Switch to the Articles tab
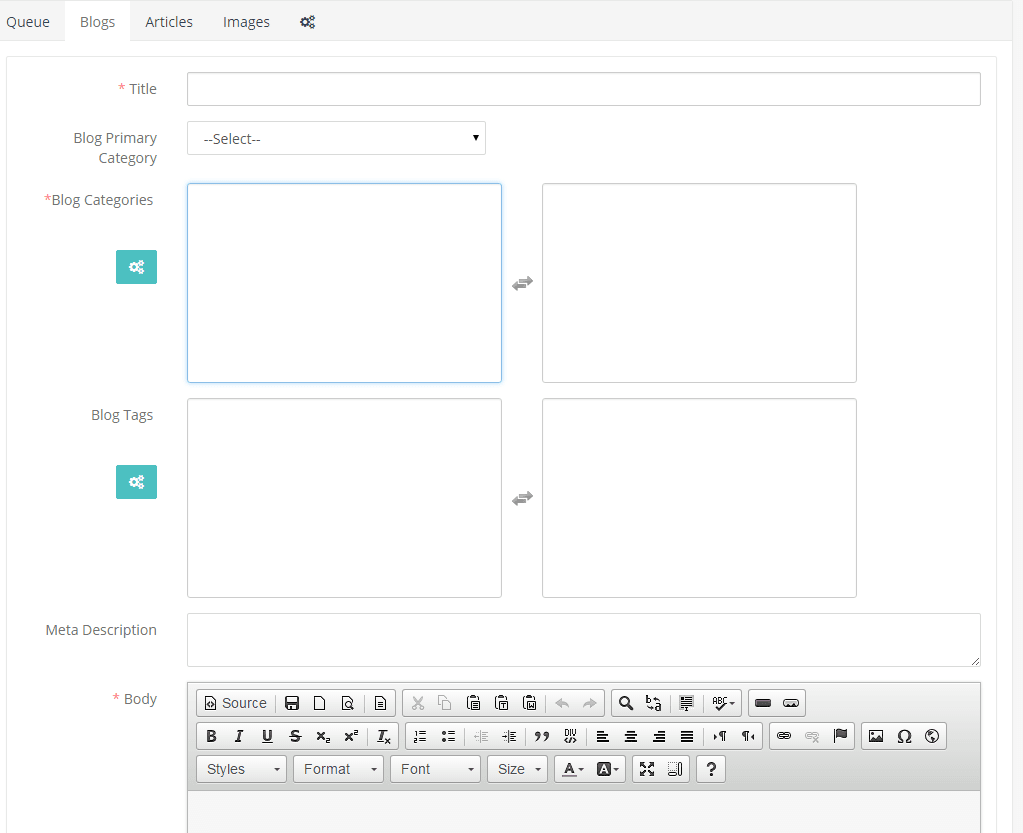The width and height of the screenshot is (1023, 833). coord(169,22)
